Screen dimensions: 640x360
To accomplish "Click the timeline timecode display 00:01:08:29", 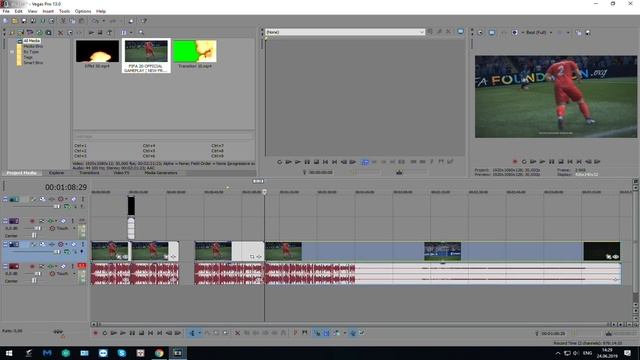I will pos(66,187).
